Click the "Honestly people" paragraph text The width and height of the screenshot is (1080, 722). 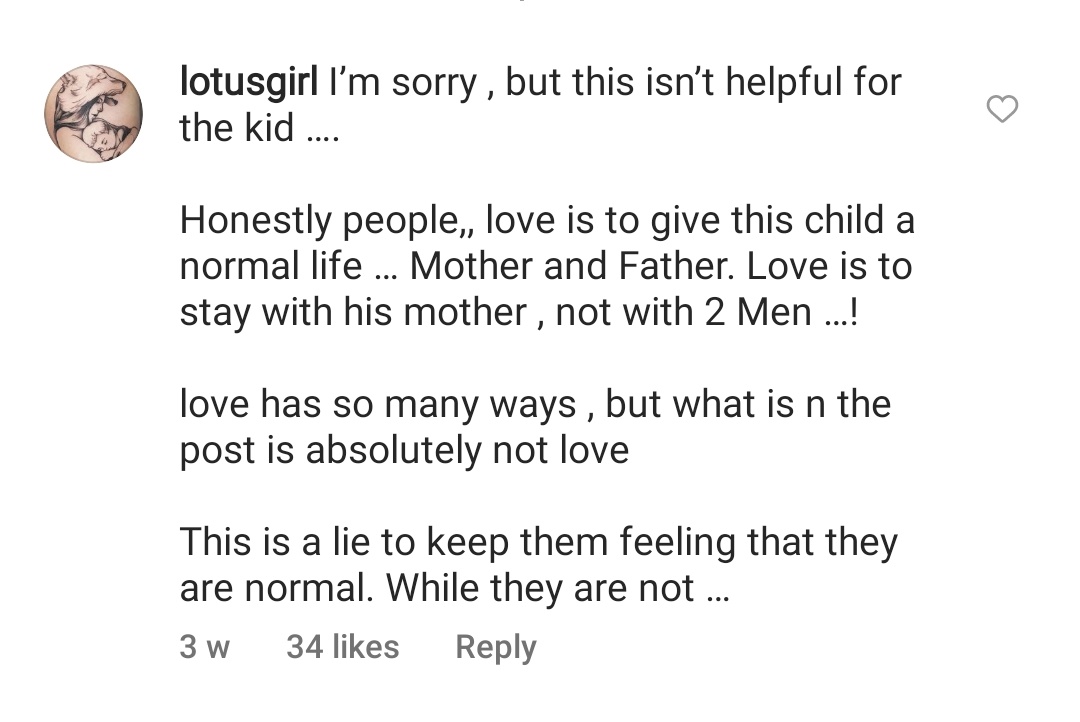click(547, 267)
